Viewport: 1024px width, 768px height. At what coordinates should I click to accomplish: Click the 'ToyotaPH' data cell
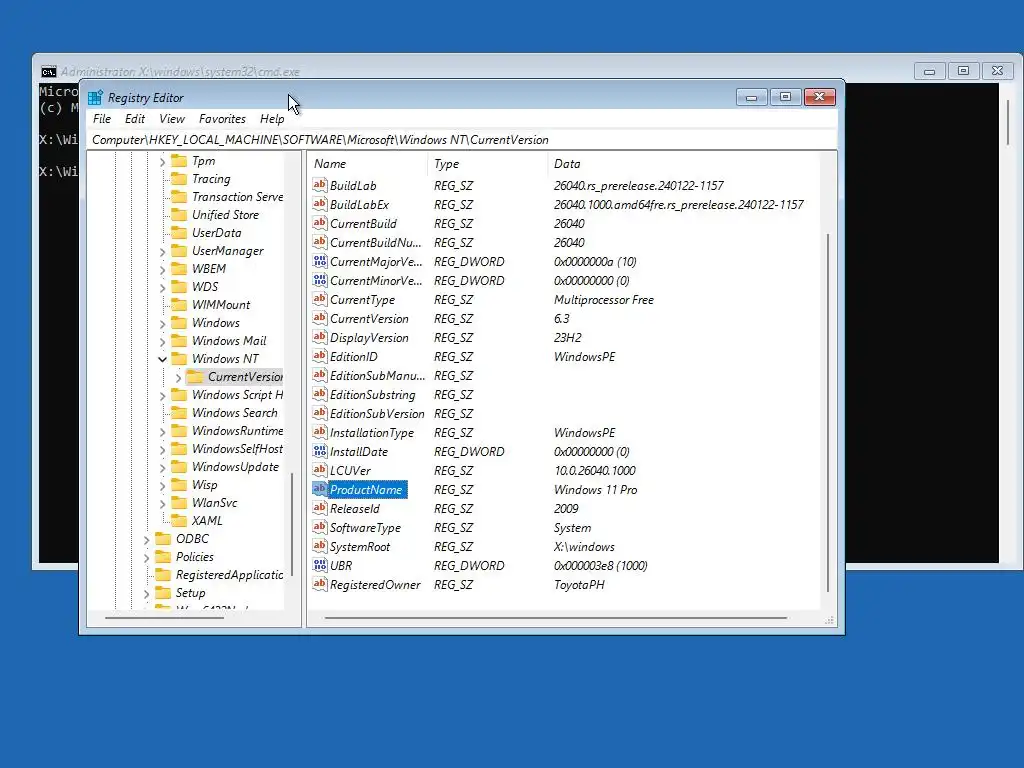click(x=579, y=584)
